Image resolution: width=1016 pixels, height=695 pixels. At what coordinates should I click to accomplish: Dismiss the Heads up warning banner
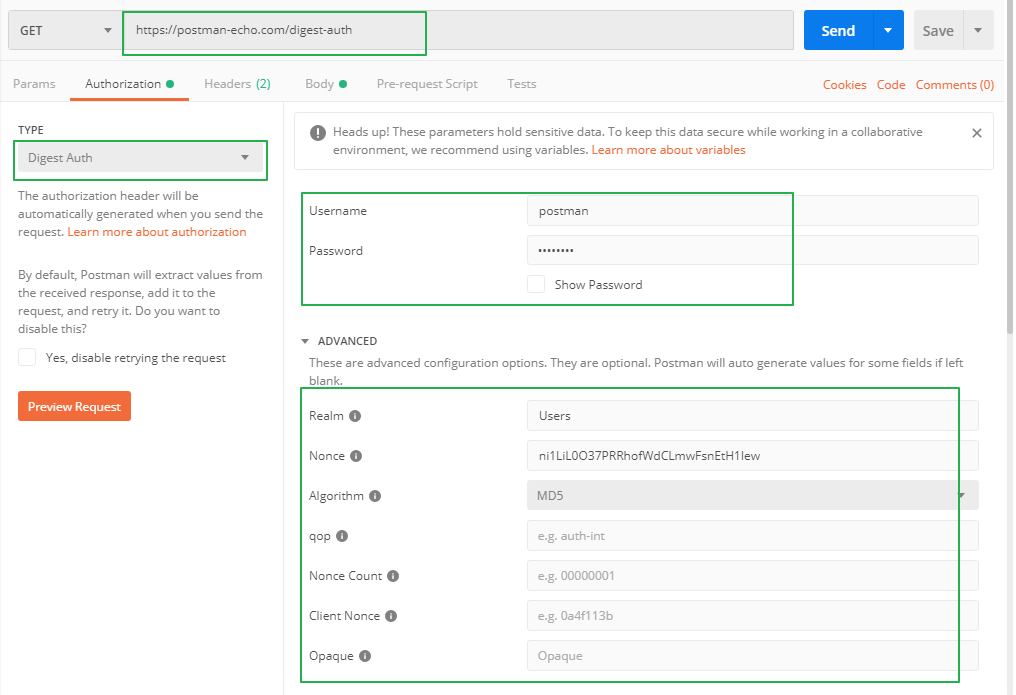(x=977, y=132)
